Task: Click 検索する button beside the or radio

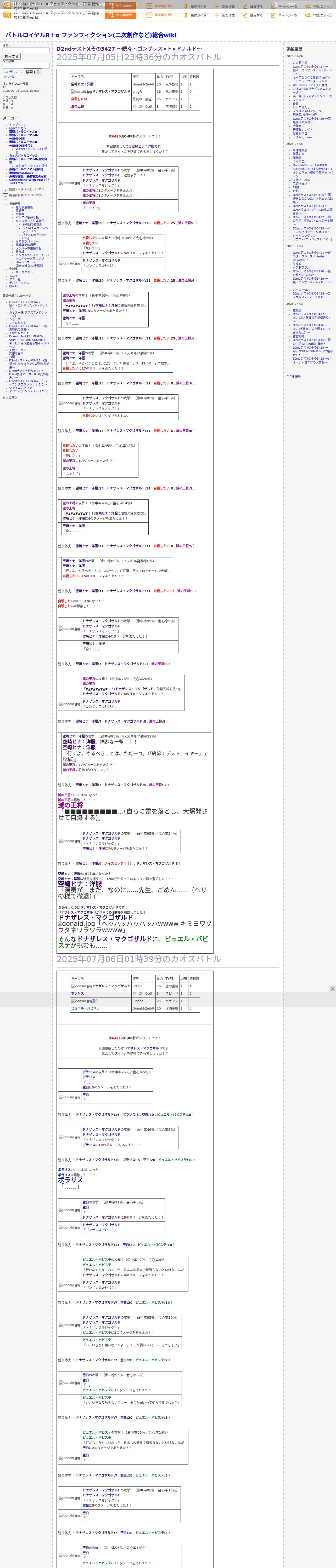Action: 32,72
